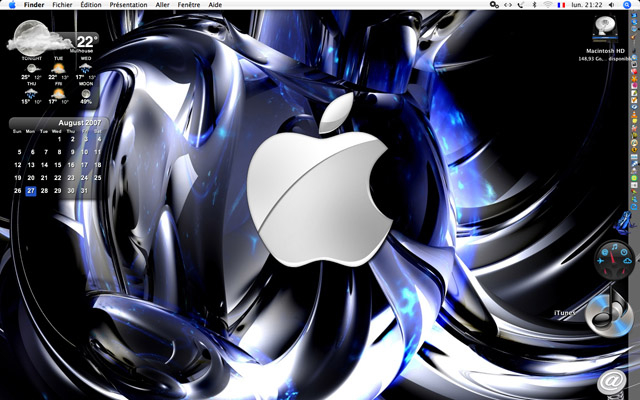Click the cloud icon on dial widget
The image size is (640, 400).
click(x=627, y=260)
